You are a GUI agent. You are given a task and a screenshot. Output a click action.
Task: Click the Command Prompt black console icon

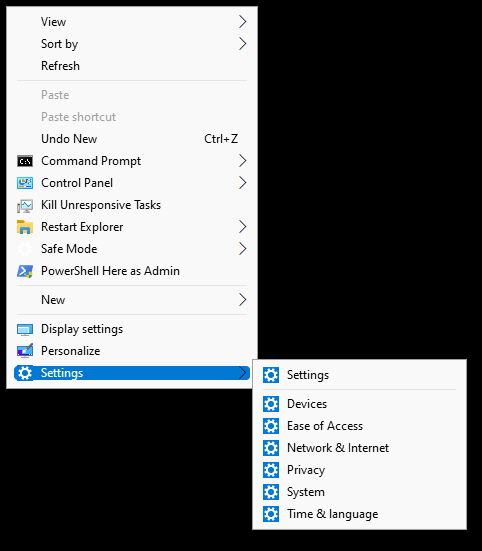25,161
